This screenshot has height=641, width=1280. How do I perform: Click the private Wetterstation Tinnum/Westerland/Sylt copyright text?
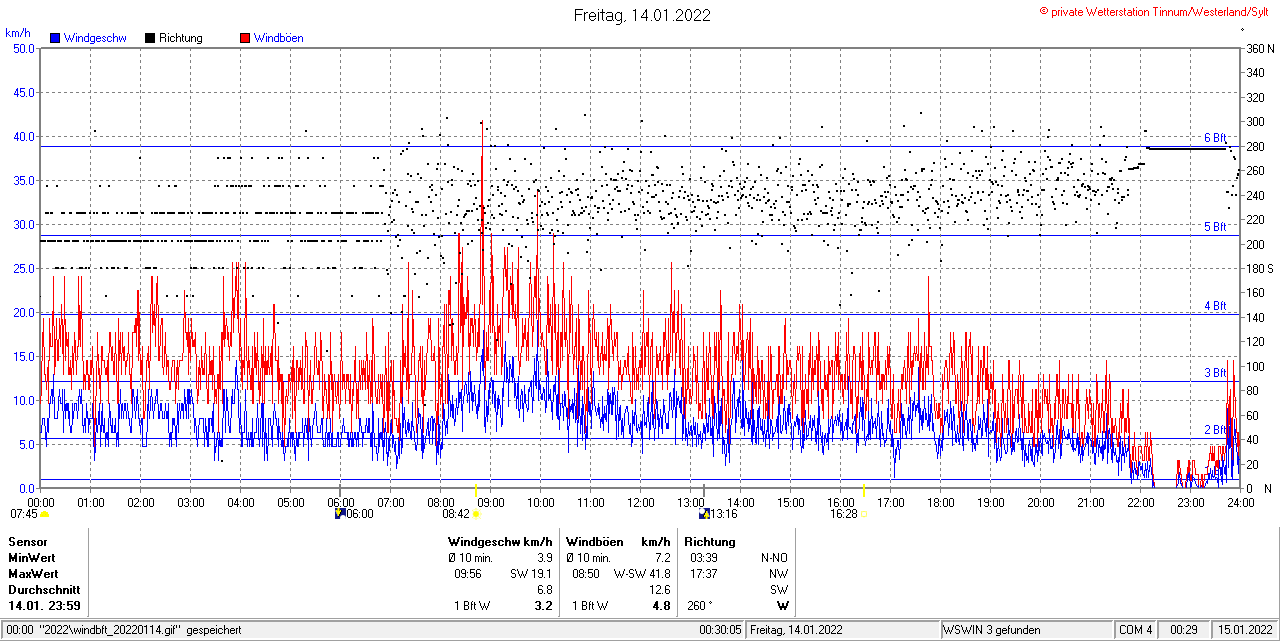1156,10
